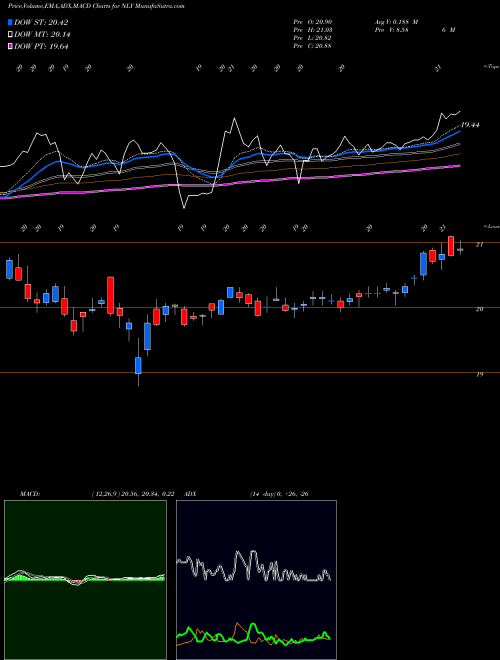Click the price axis label 21
Screen dimensions: 500x660
(479, 245)
